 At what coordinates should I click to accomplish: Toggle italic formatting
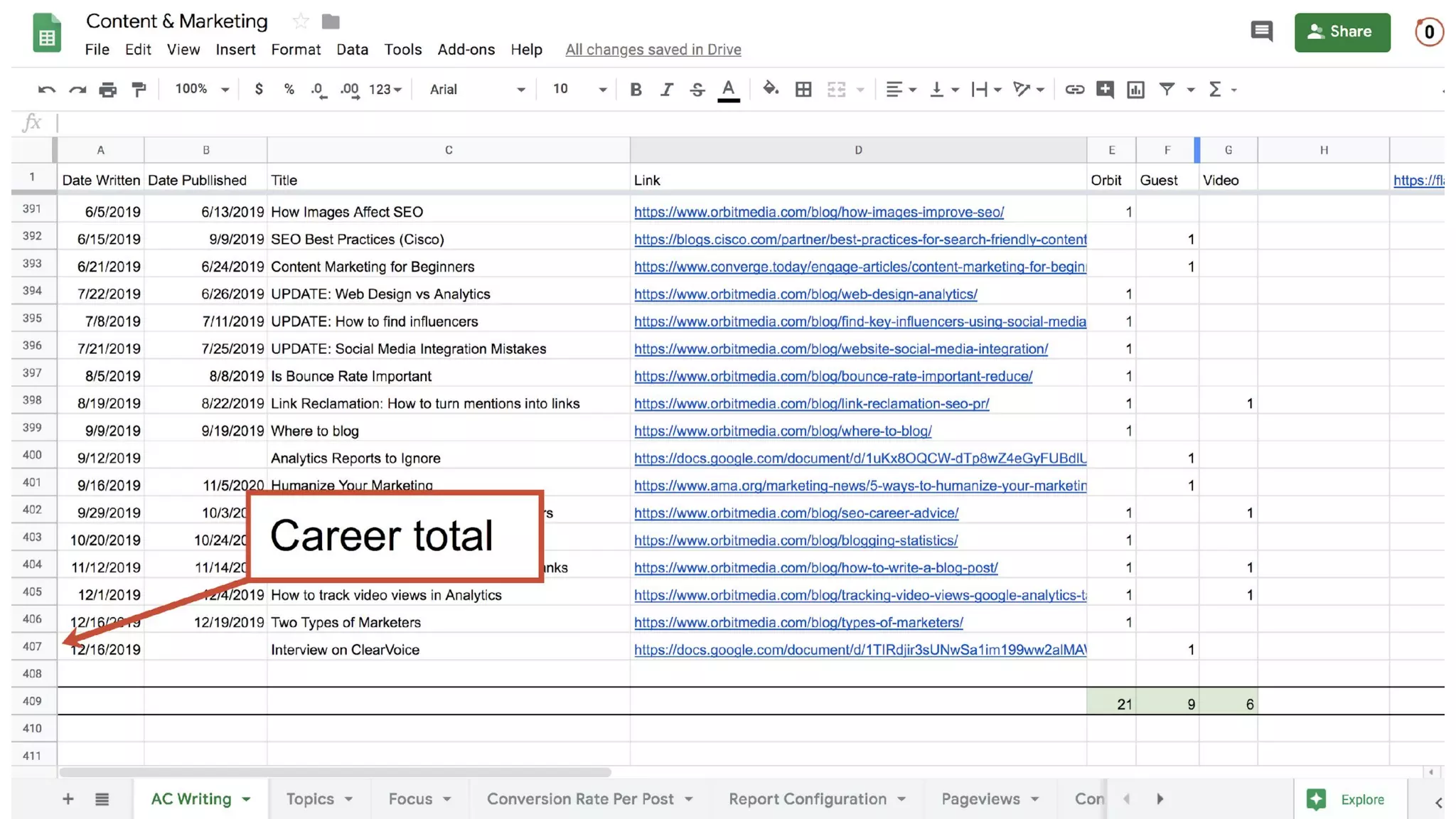666,90
